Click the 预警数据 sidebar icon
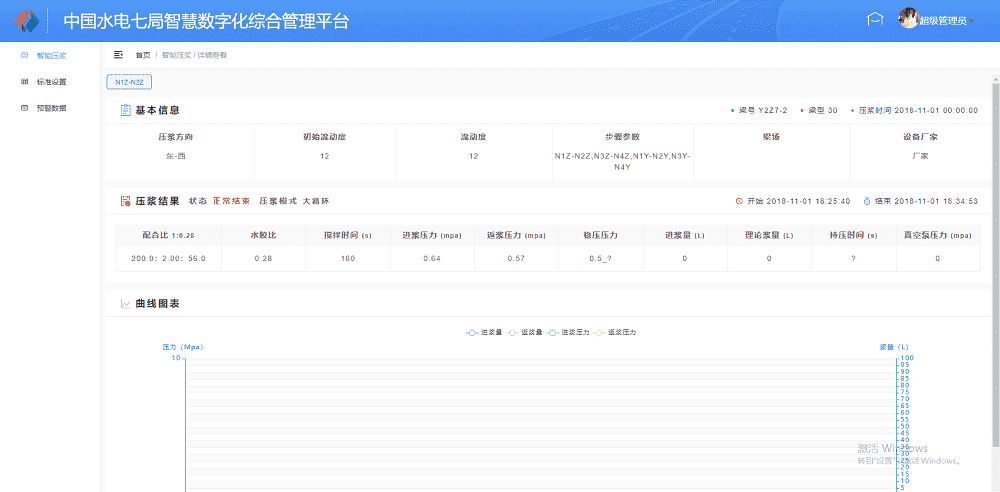 (25, 108)
